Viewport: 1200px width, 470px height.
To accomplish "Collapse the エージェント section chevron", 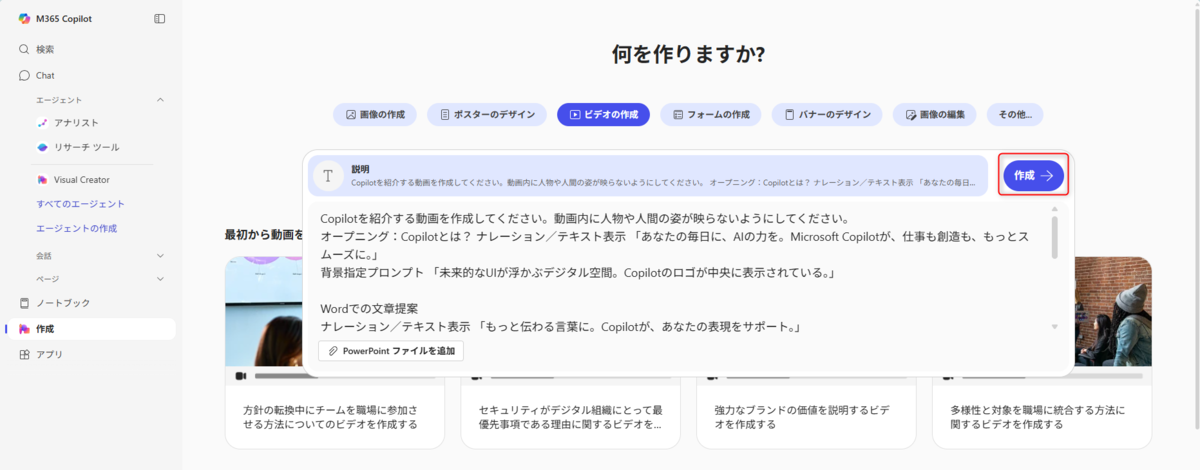I will [161, 100].
